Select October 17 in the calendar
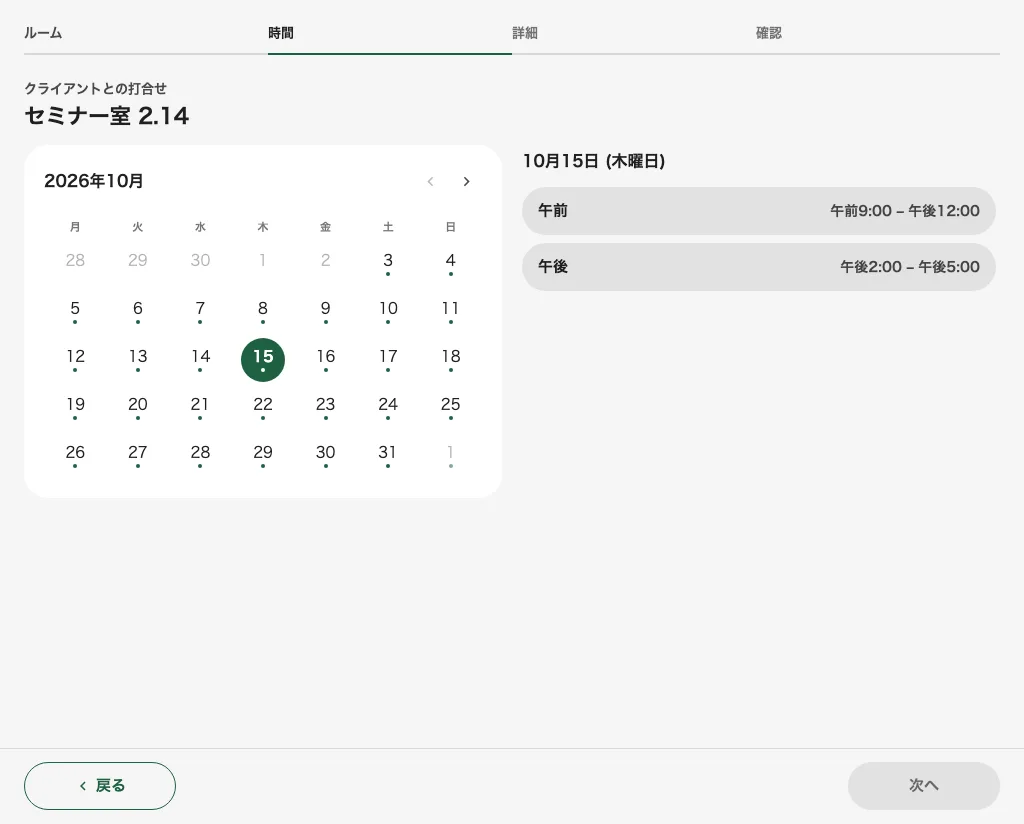This screenshot has height=824, width=1024. (x=388, y=360)
